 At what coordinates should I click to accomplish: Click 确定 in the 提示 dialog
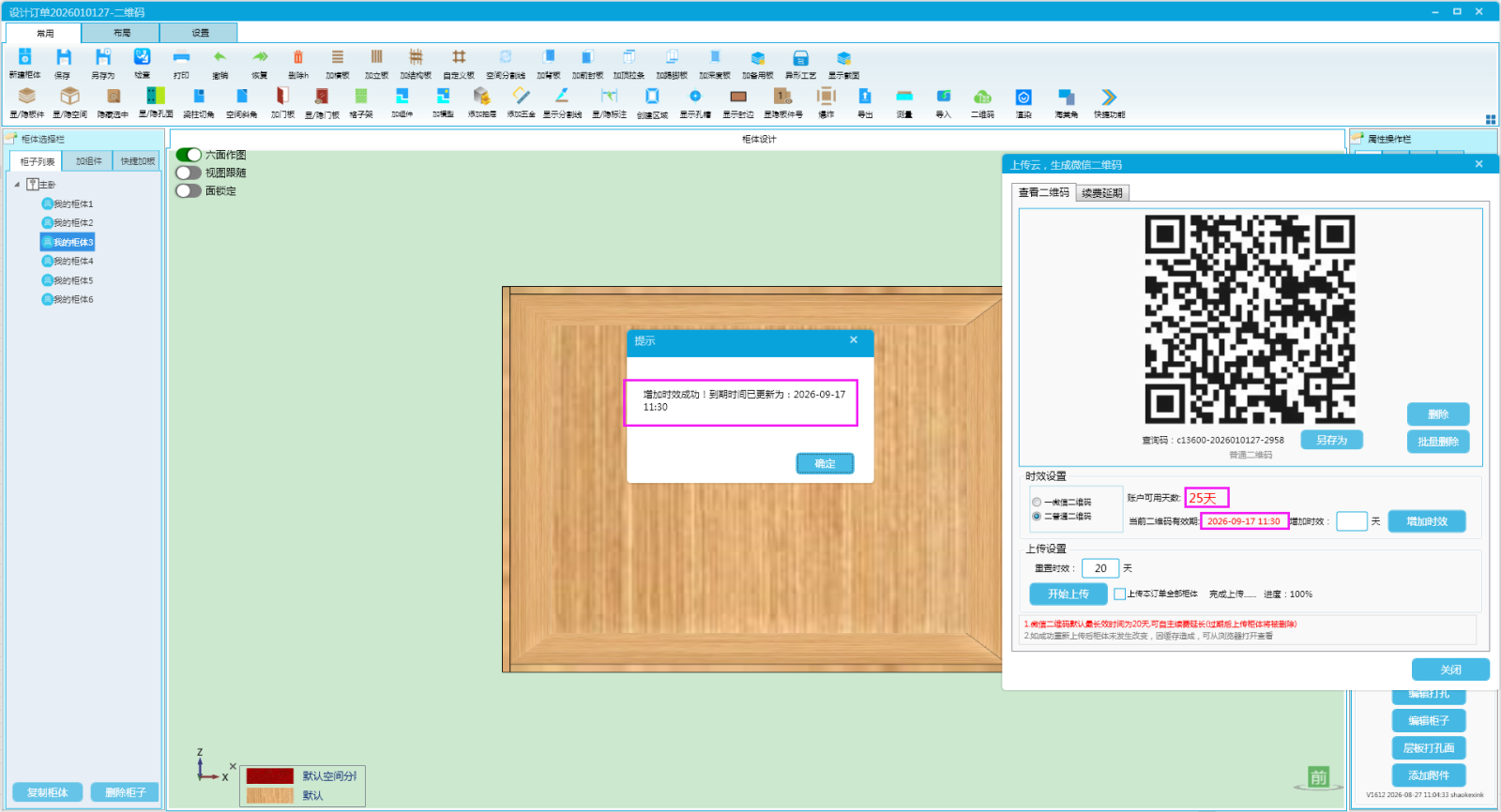click(x=825, y=463)
